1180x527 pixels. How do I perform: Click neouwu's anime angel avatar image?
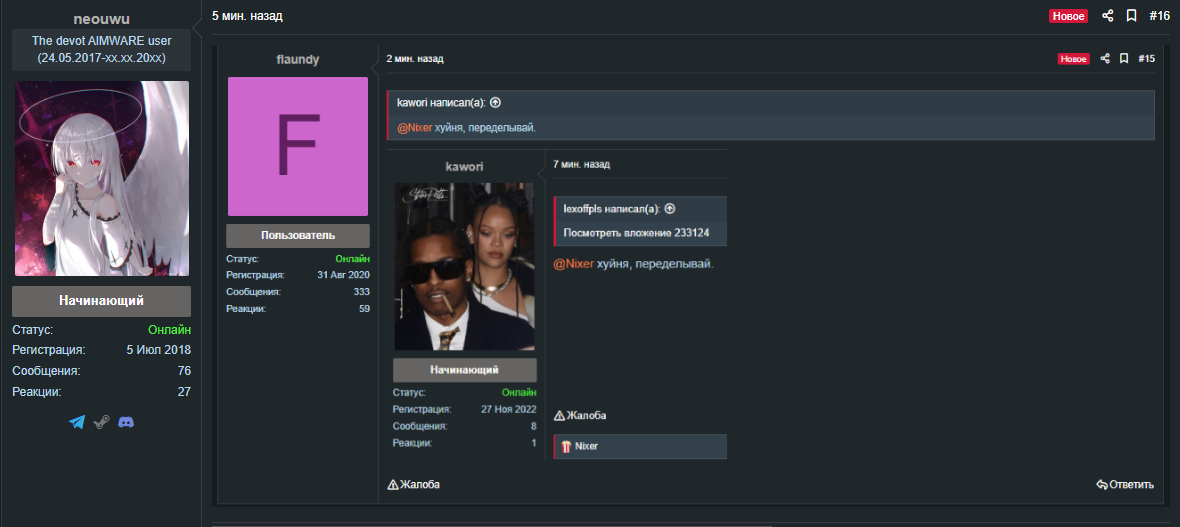tap(101, 179)
